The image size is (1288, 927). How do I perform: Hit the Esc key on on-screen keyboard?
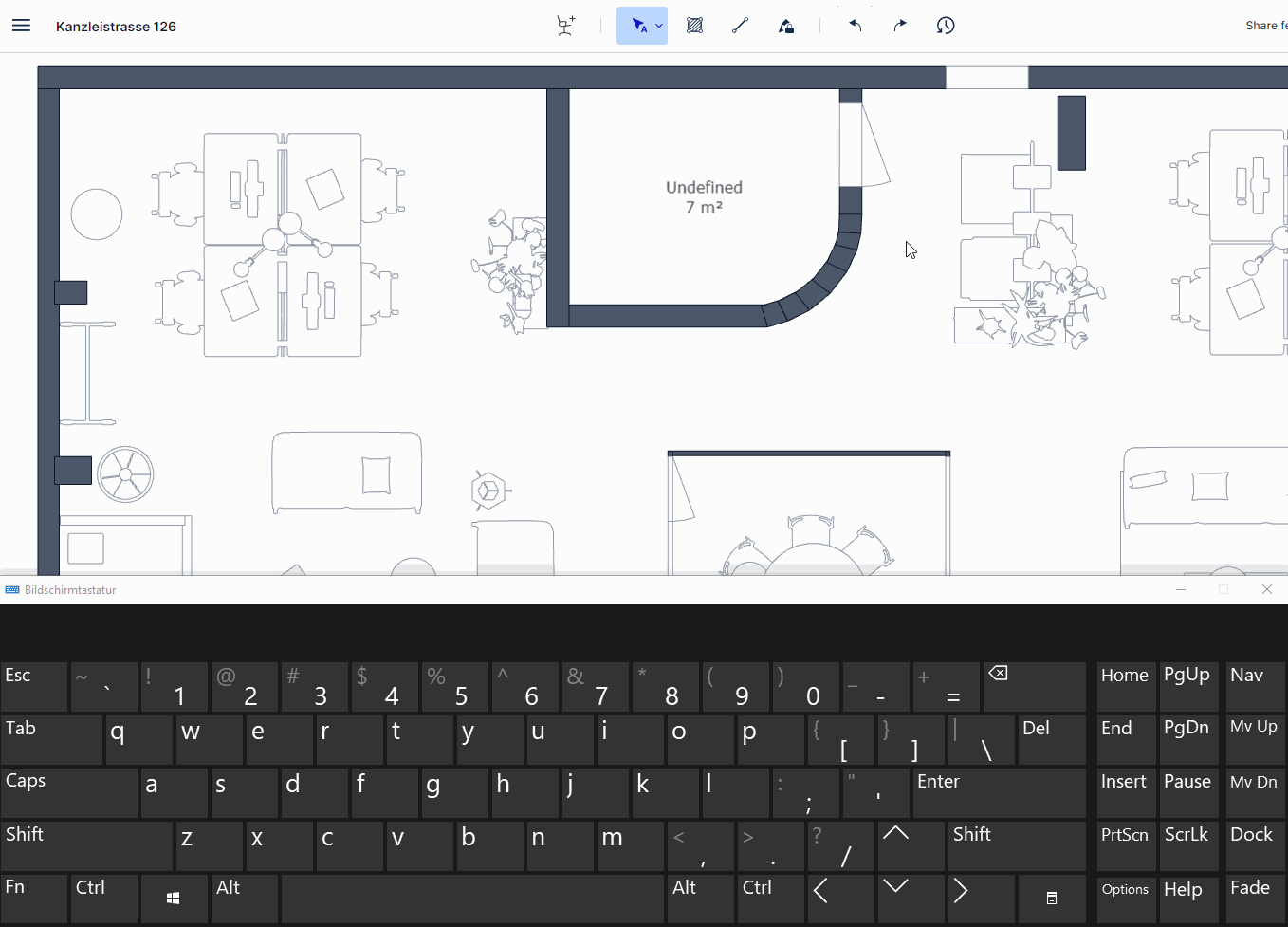click(34, 687)
